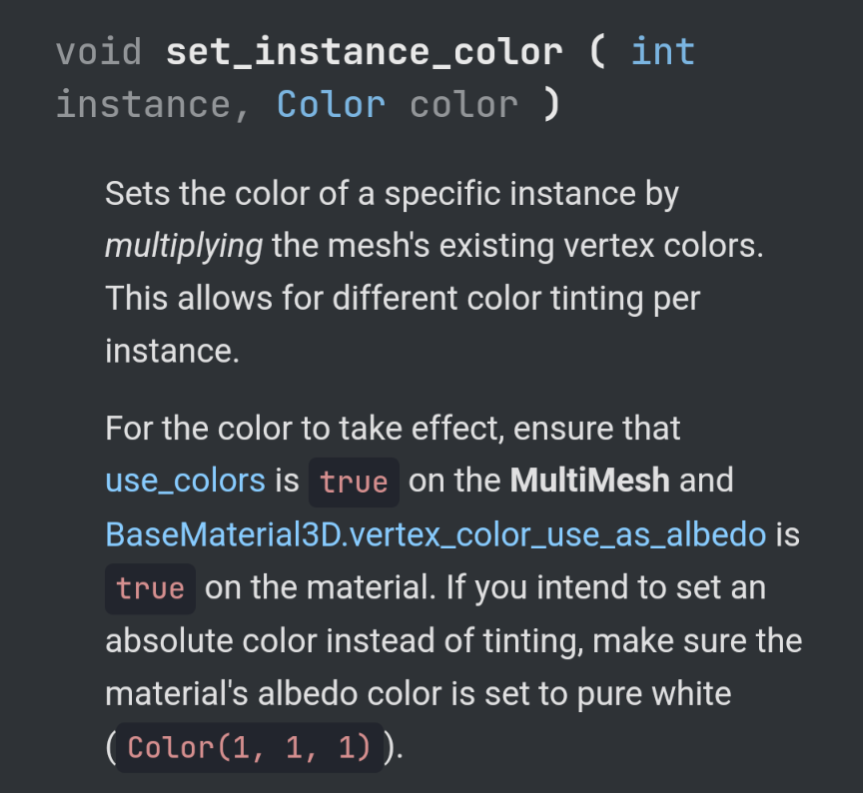Click the closing parenthesis of the signature
This screenshot has width=863, height=793.
[x=552, y=104]
